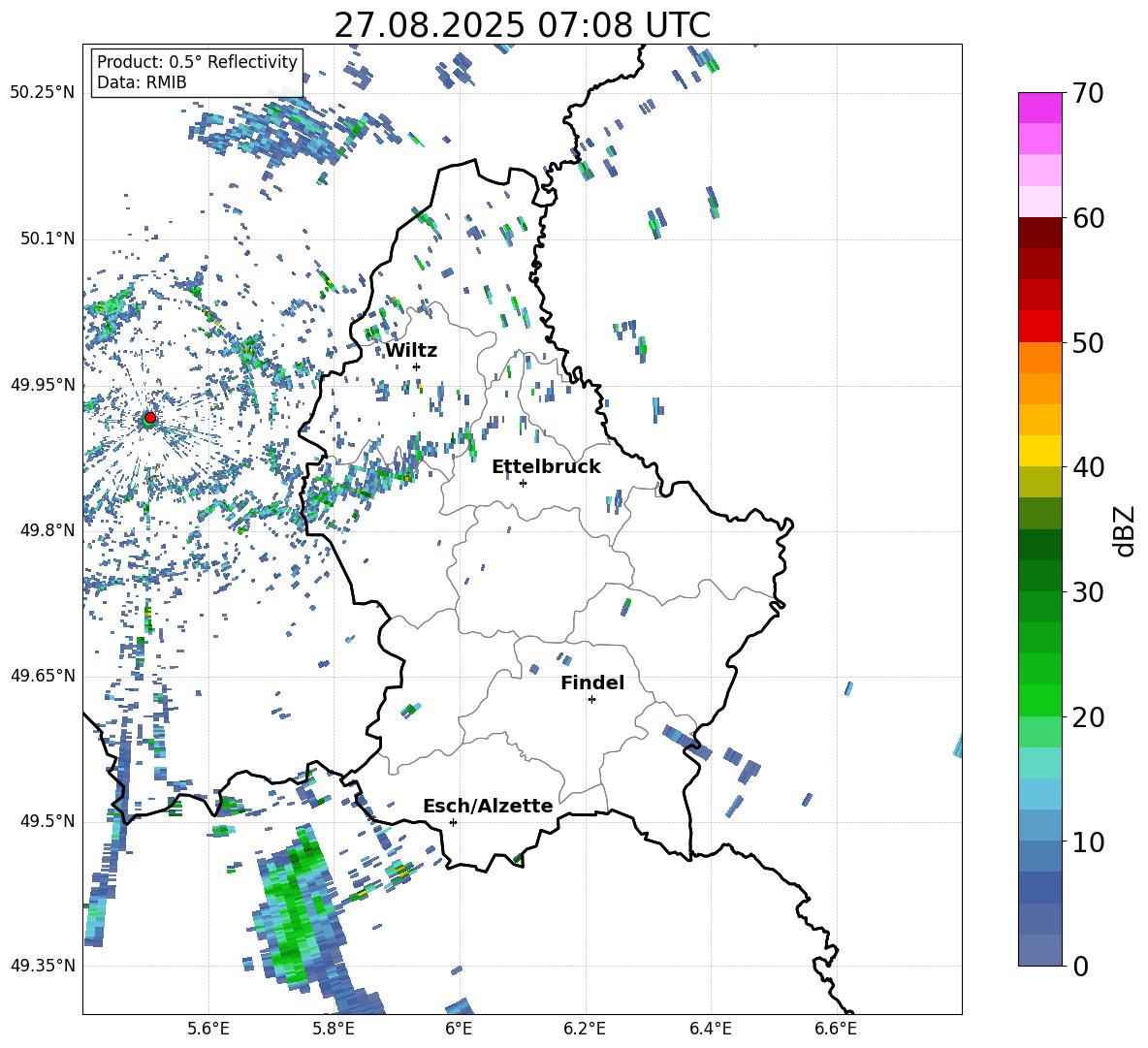Click the cross marker below Findel
Screen dimensions: 1148x1048
click(591, 700)
